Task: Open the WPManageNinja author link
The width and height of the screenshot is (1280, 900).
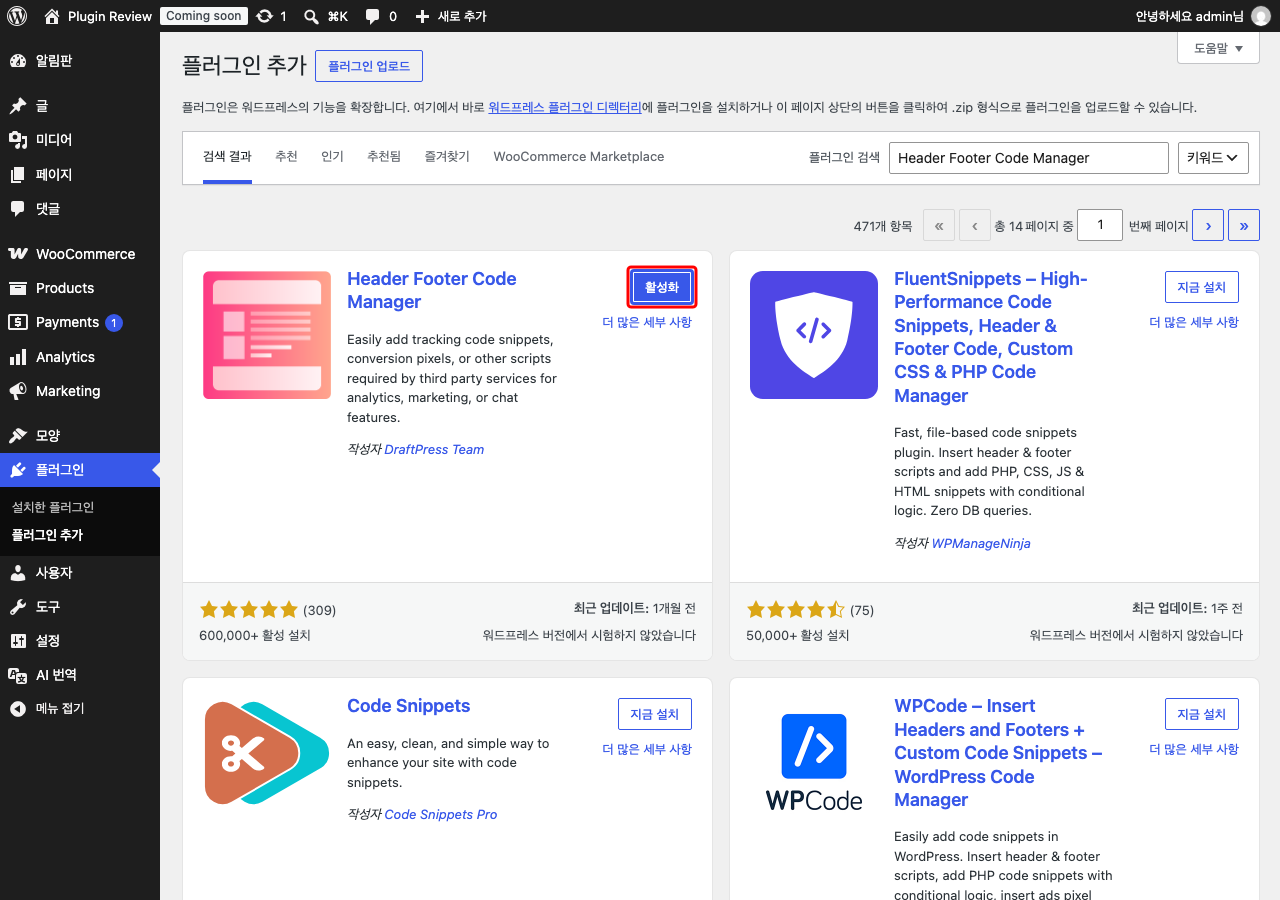Action: click(x=981, y=544)
